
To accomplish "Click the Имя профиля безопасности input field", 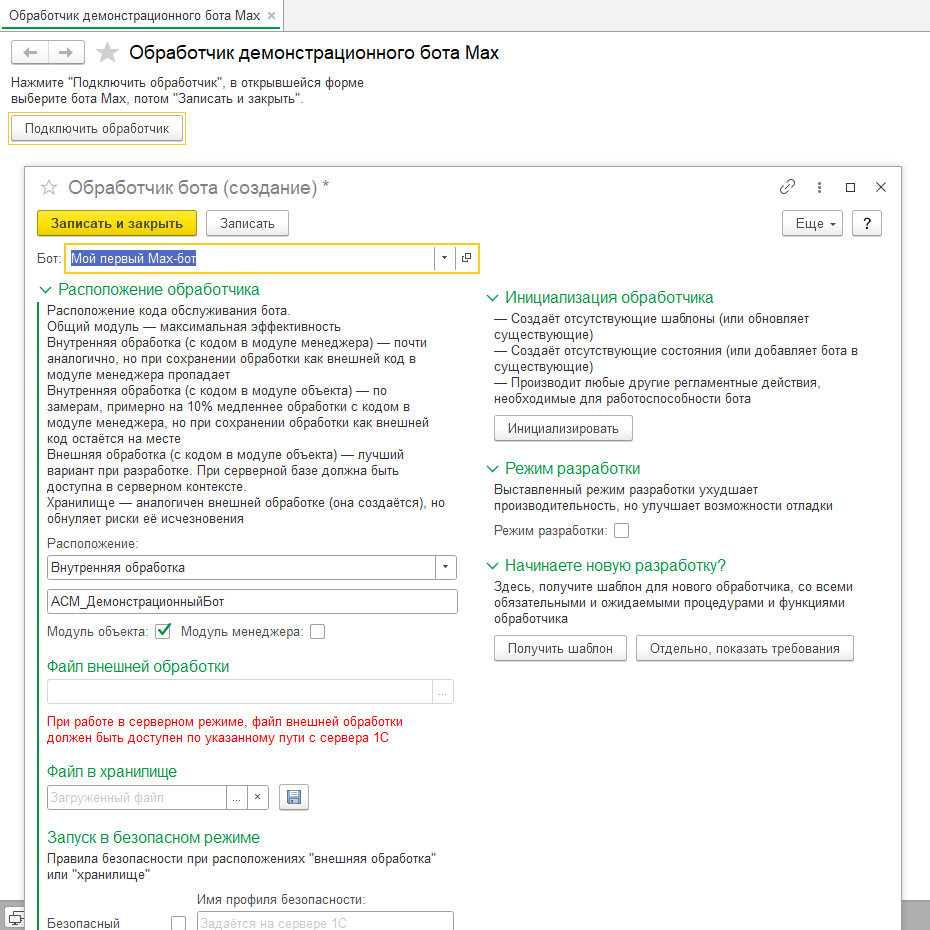I will point(325,921).
